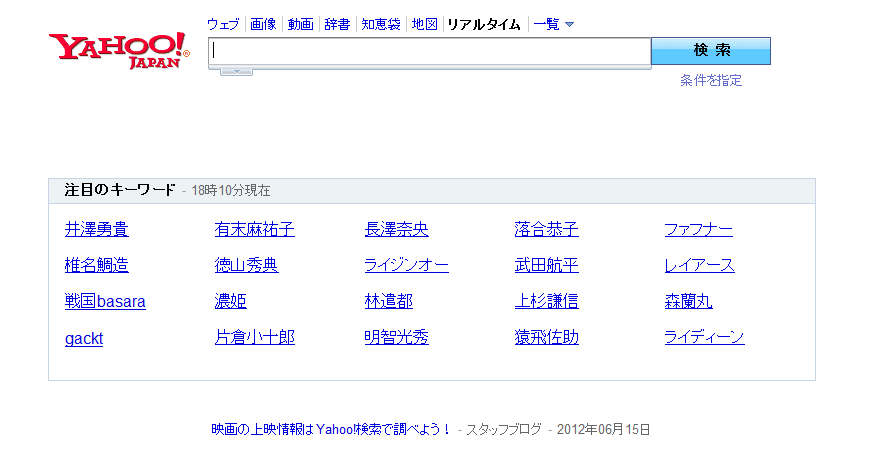Select the リアルタイム search tab
Screen dimensions: 878x460
tap(484, 24)
